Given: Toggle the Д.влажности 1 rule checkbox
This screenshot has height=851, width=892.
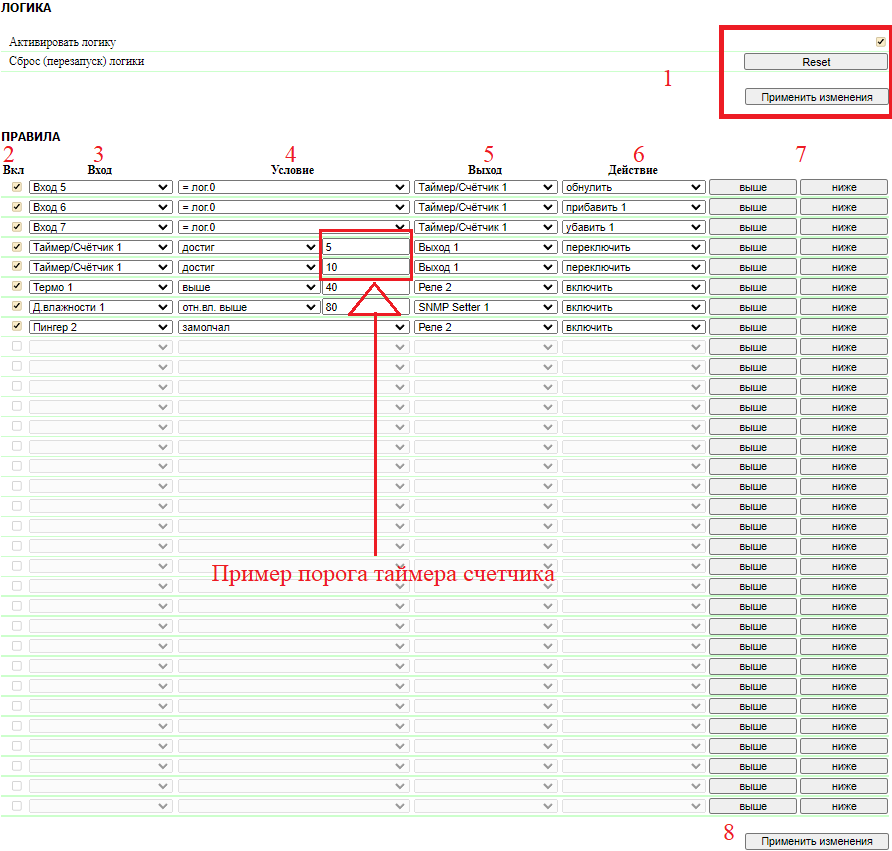Looking at the screenshot, I should click(16, 306).
